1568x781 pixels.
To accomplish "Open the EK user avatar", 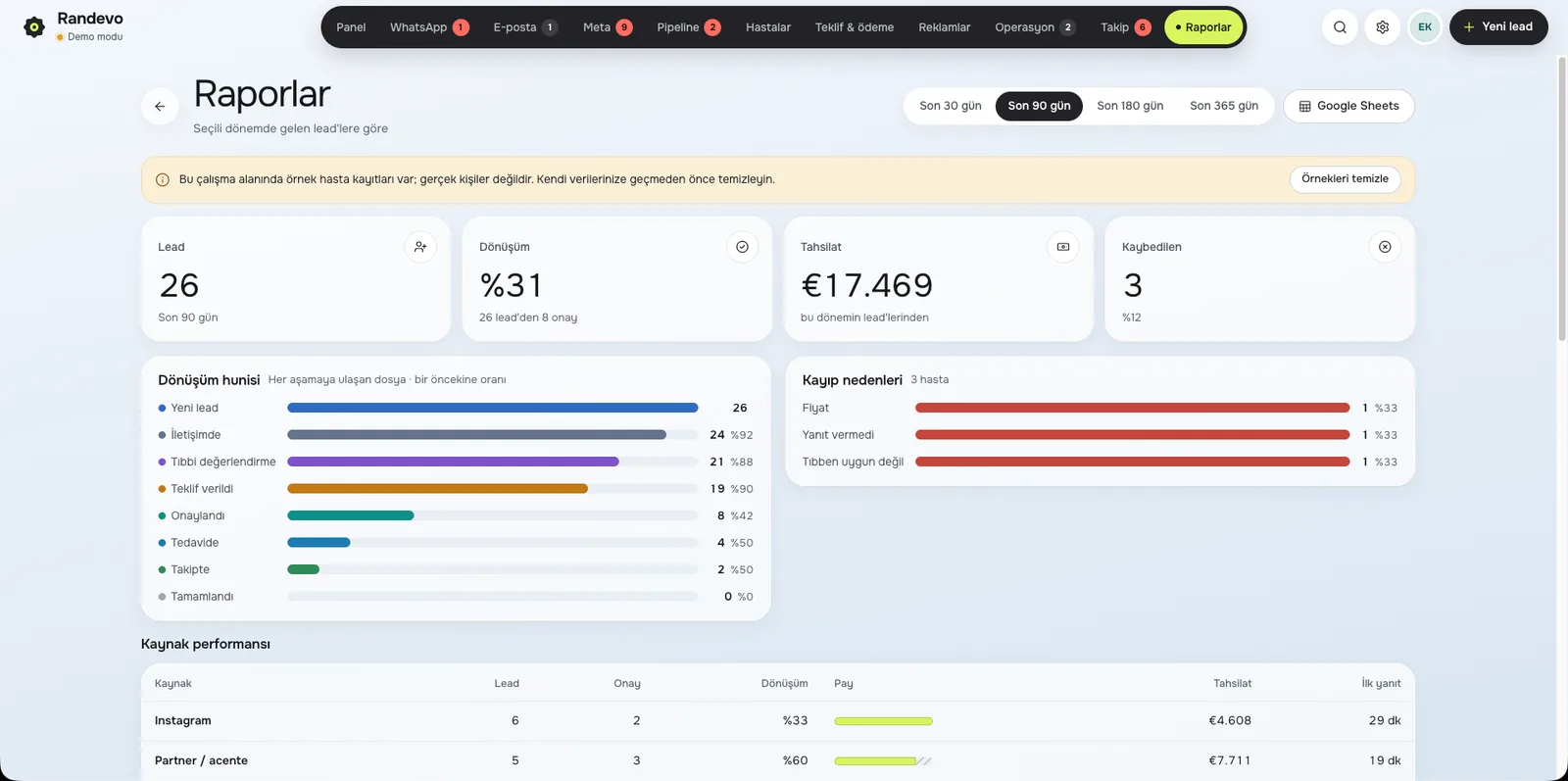I will pyautogui.click(x=1425, y=27).
